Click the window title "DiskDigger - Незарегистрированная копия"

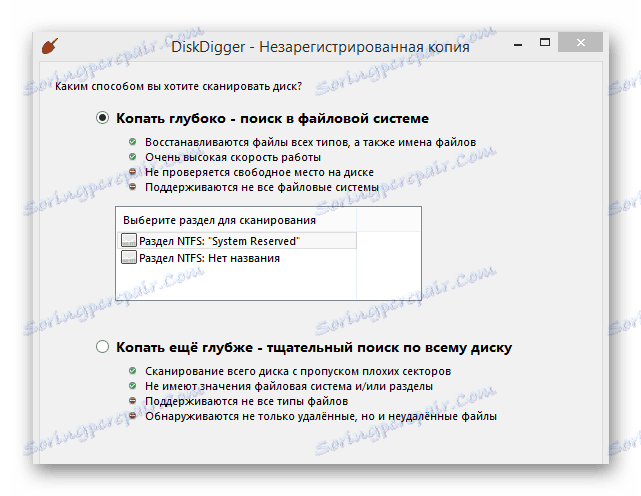tap(320, 47)
